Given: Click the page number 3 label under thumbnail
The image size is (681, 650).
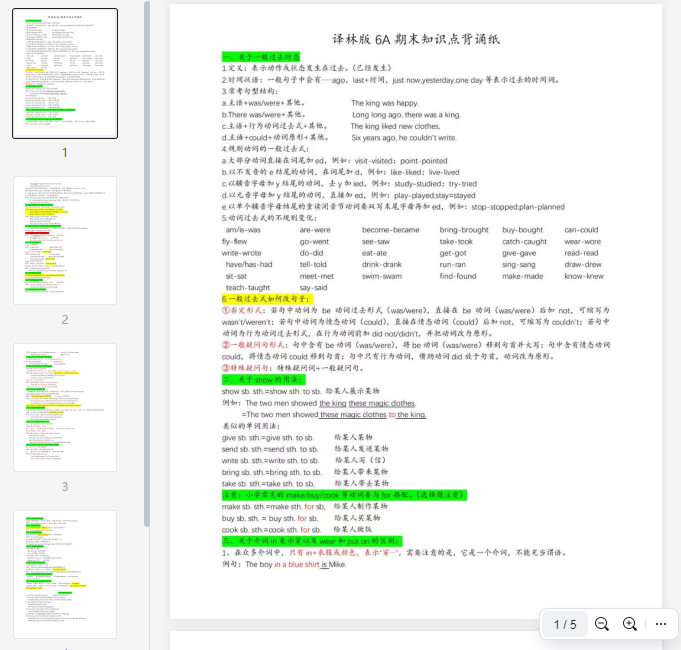Looking at the screenshot, I should (x=65, y=487).
